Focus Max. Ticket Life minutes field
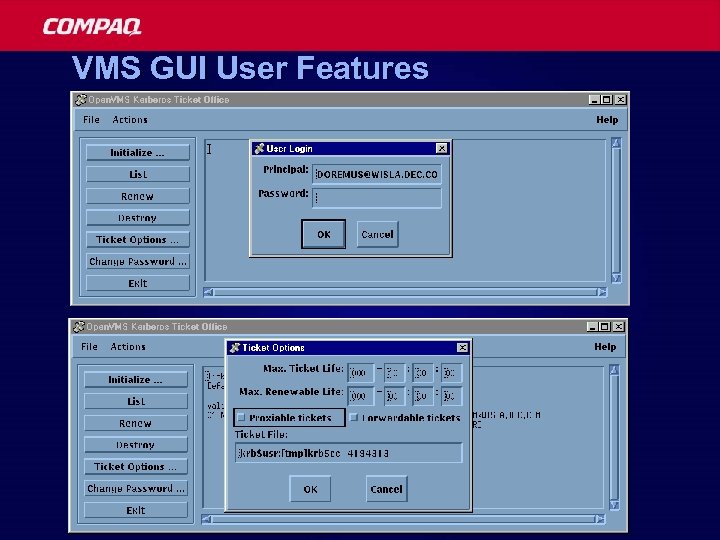Viewport: 720px width, 540px height. pyautogui.click(x=422, y=373)
